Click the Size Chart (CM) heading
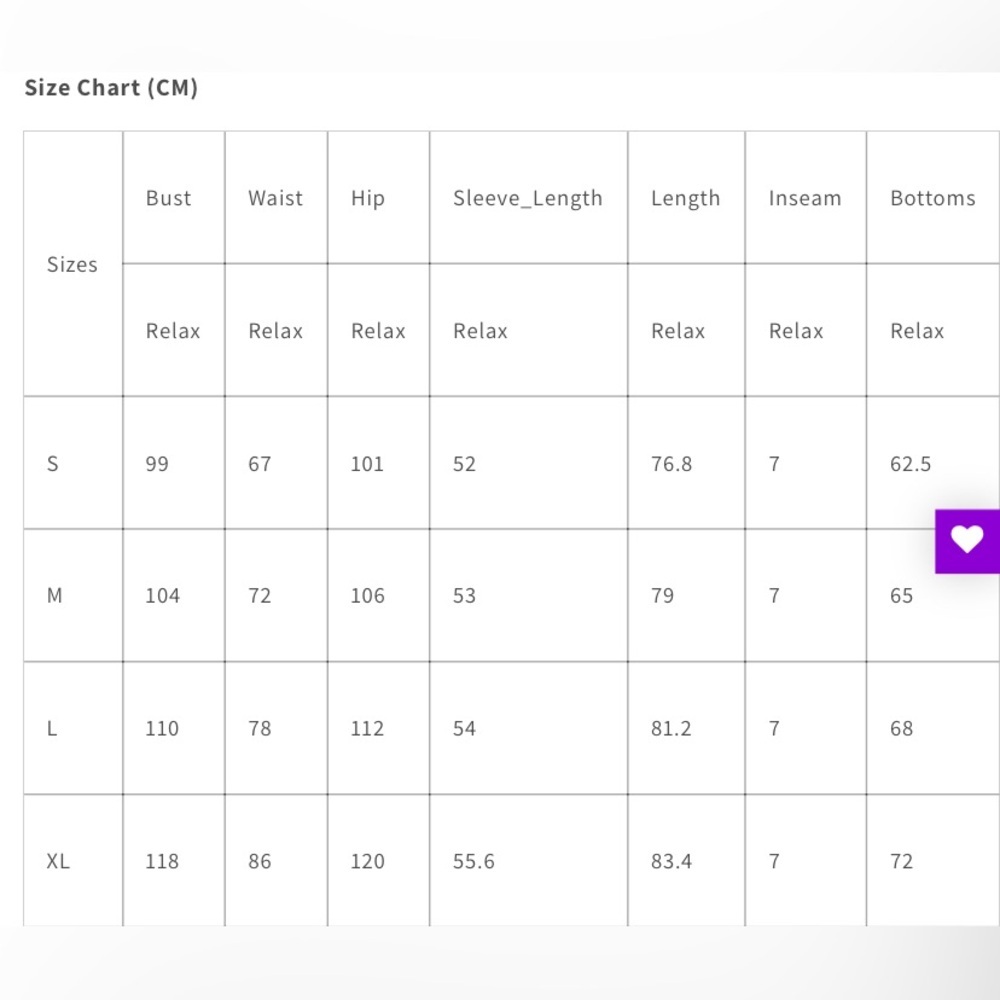The height and width of the screenshot is (1000, 1000). [x=111, y=88]
